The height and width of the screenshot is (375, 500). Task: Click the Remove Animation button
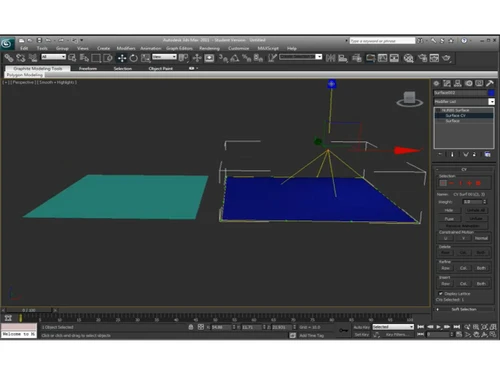pyautogui.click(x=463, y=226)
